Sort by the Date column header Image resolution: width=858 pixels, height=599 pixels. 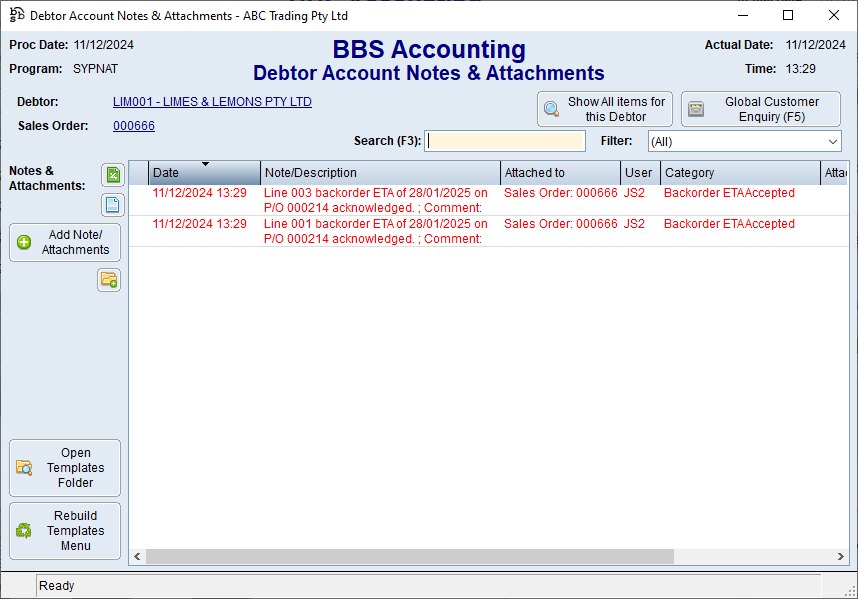point(204,173)
